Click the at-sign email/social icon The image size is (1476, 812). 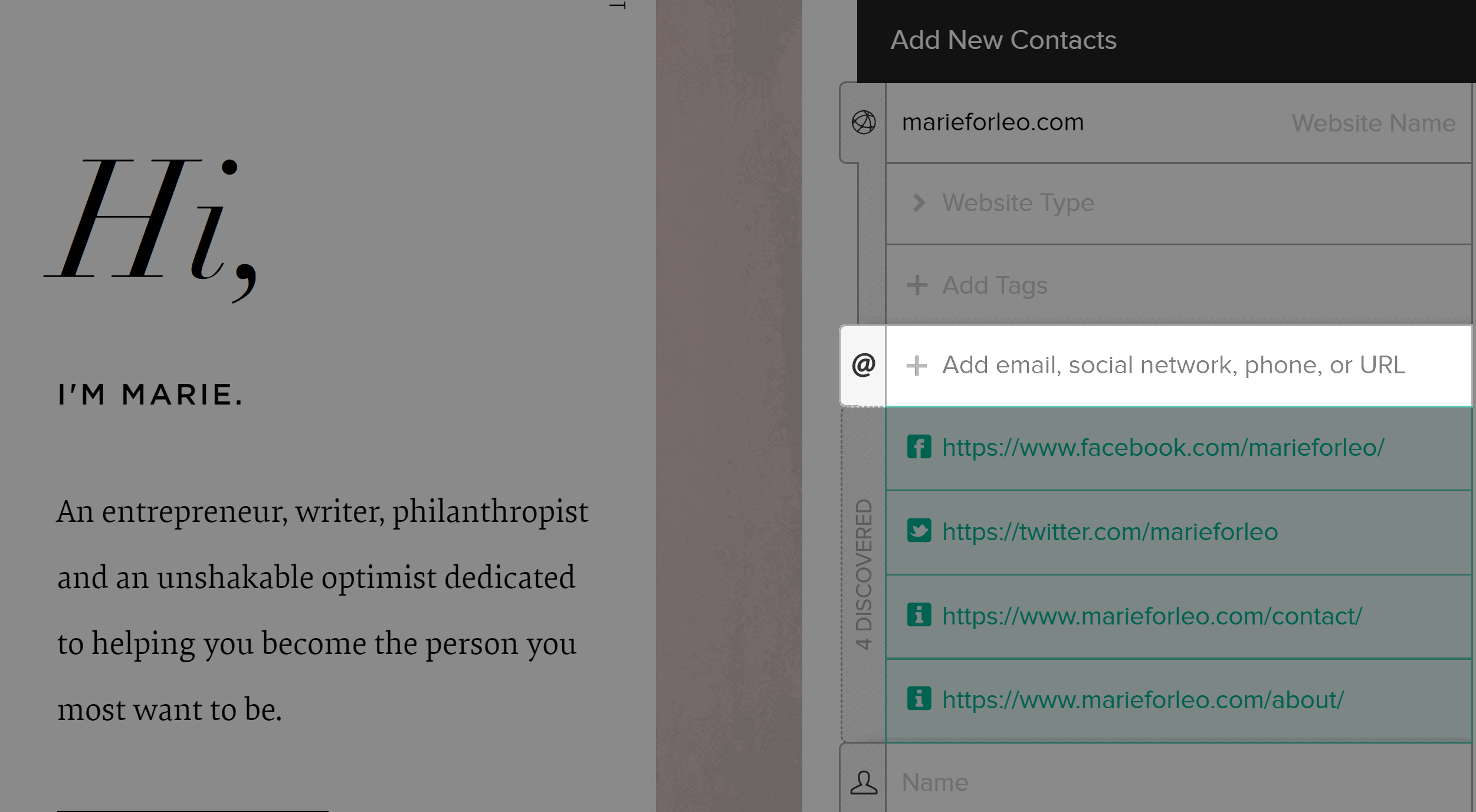pos(863,364)
